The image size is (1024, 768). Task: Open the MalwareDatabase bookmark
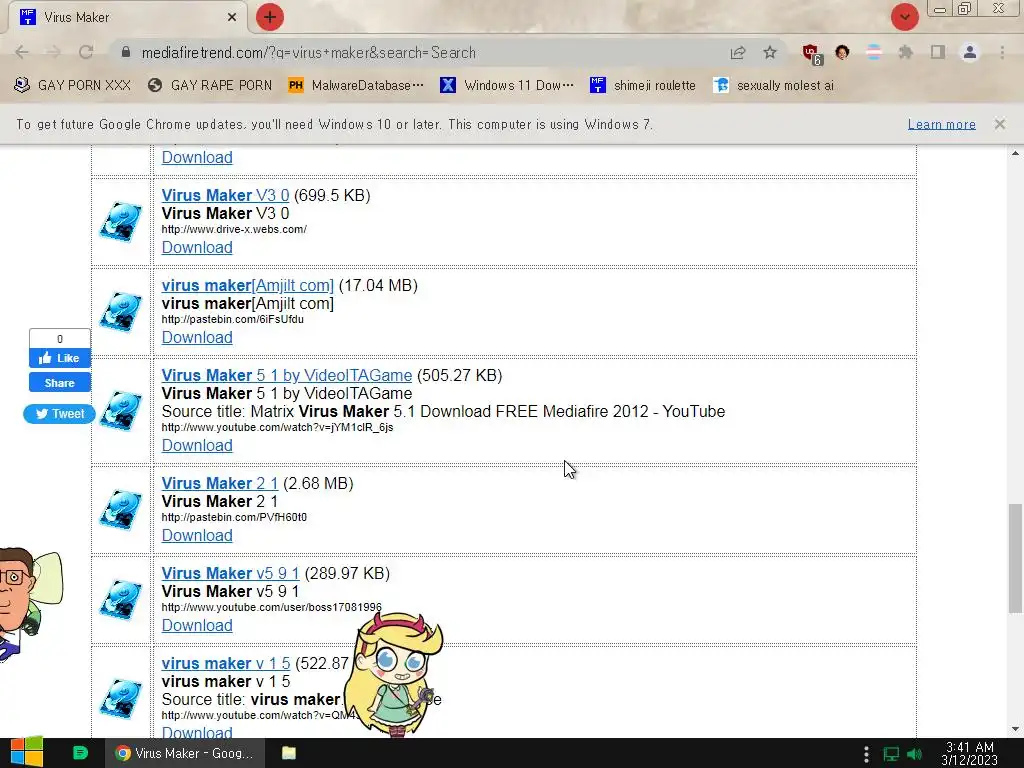tap(356, 85)
